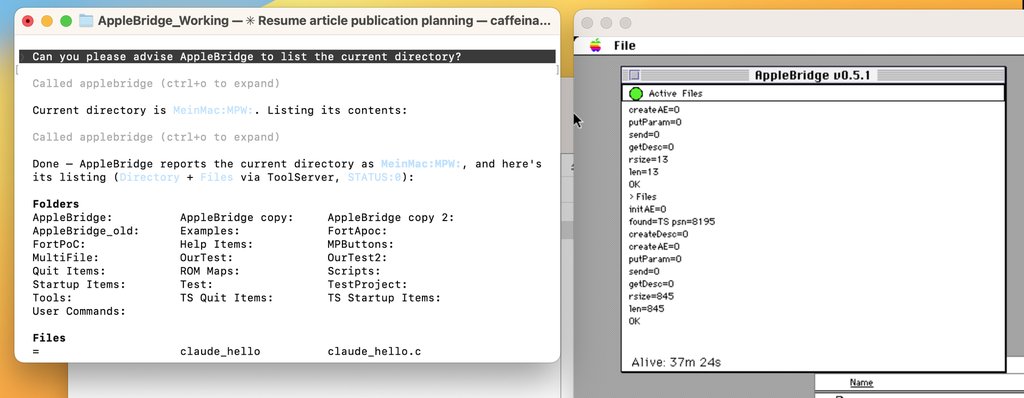
Task: Click the AppleBridge v0.5.1 title bar
Action: (x=812, y=75)
